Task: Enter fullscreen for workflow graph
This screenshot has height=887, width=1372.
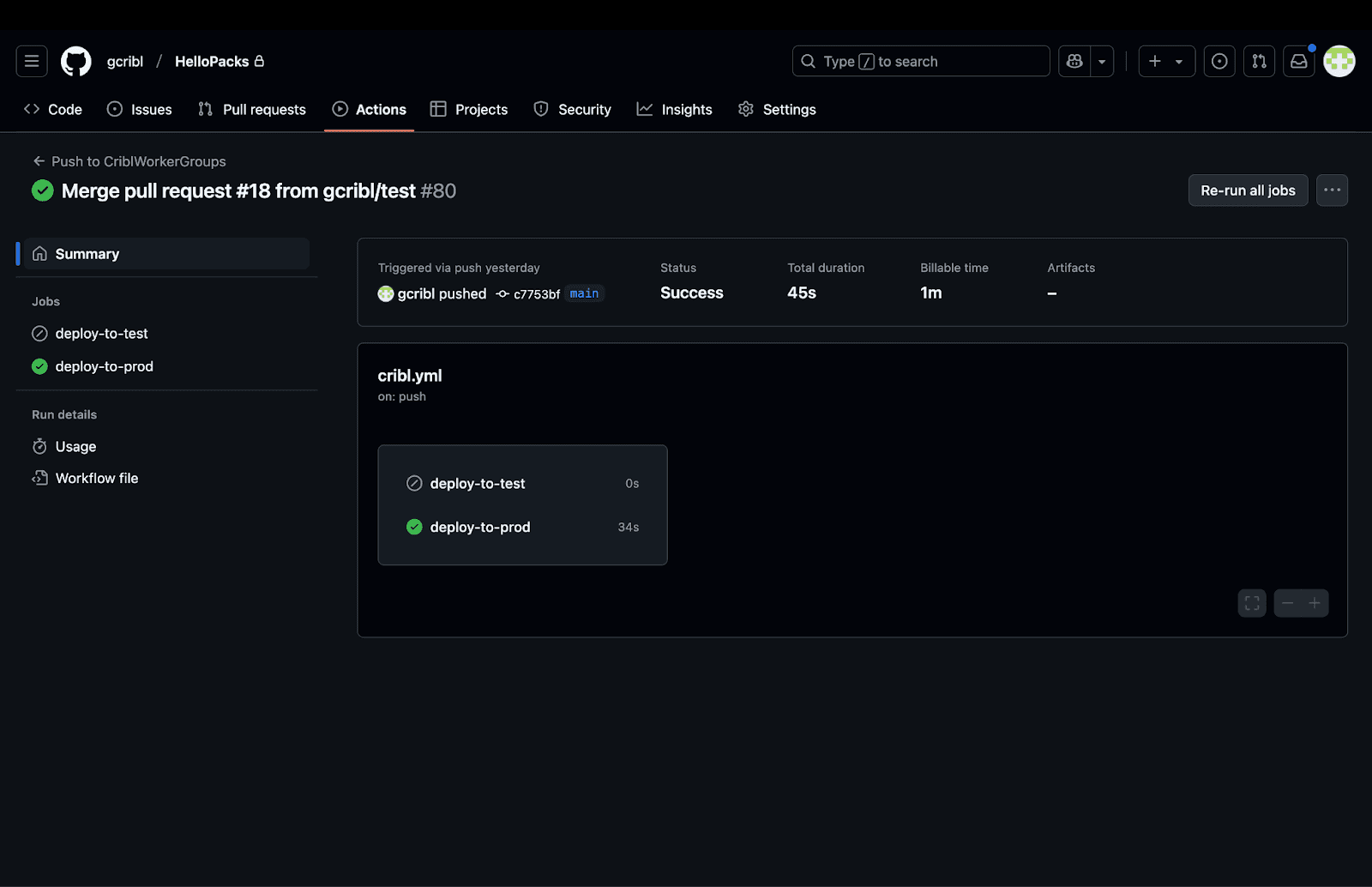Action: [x=1252, y=603]
